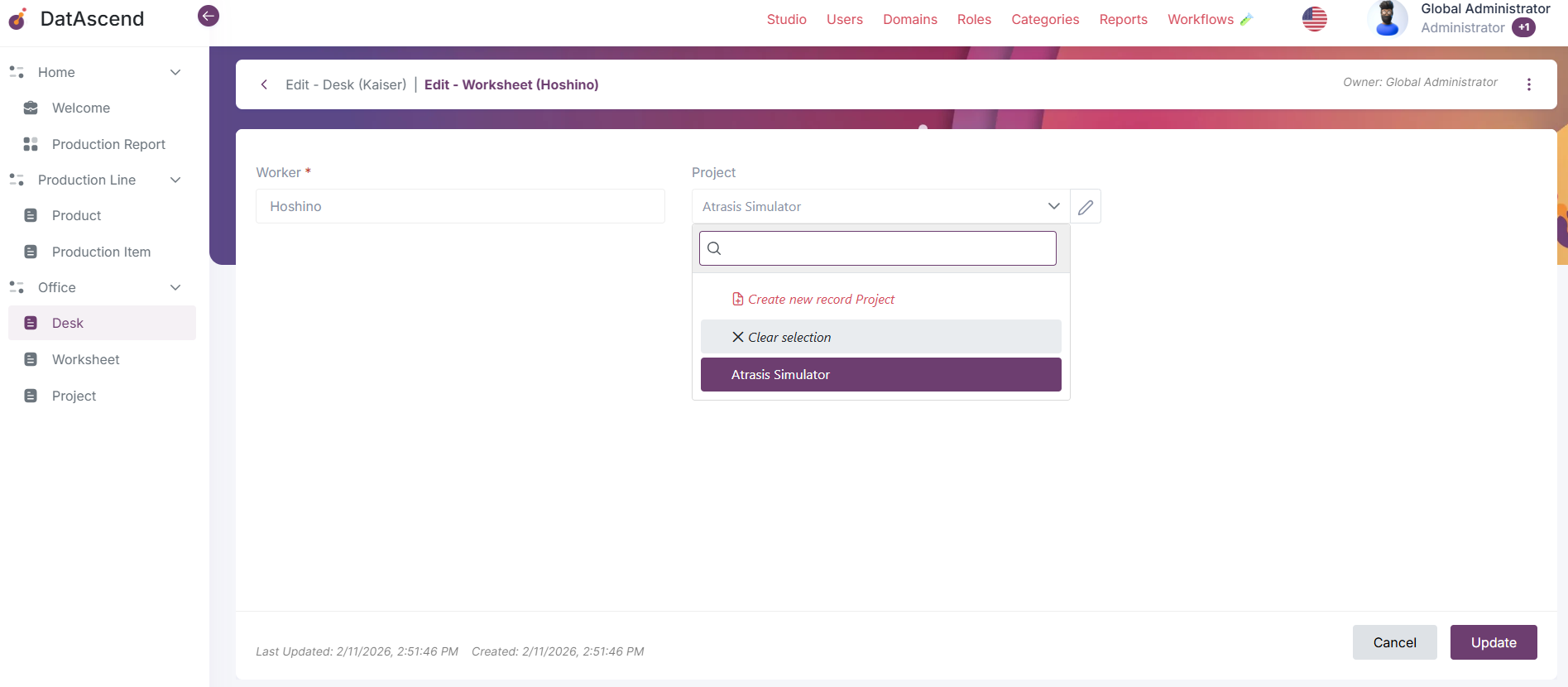Open the Workflows menu

tap(1200, 19)
